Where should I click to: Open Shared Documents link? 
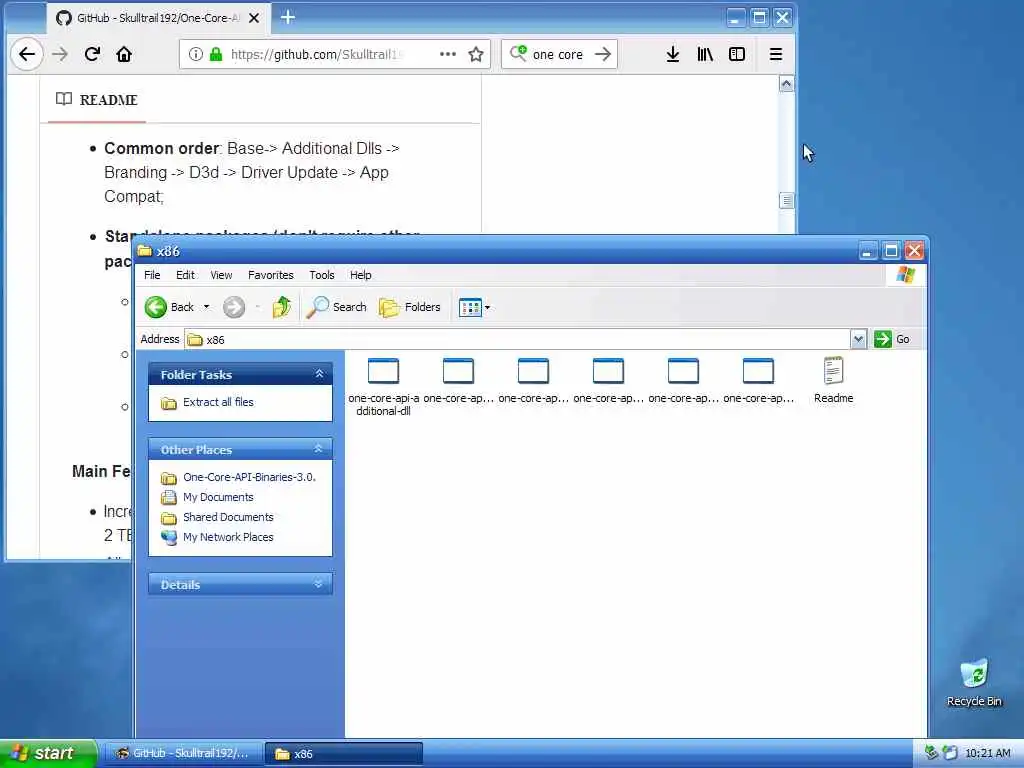tap(228, 517)
